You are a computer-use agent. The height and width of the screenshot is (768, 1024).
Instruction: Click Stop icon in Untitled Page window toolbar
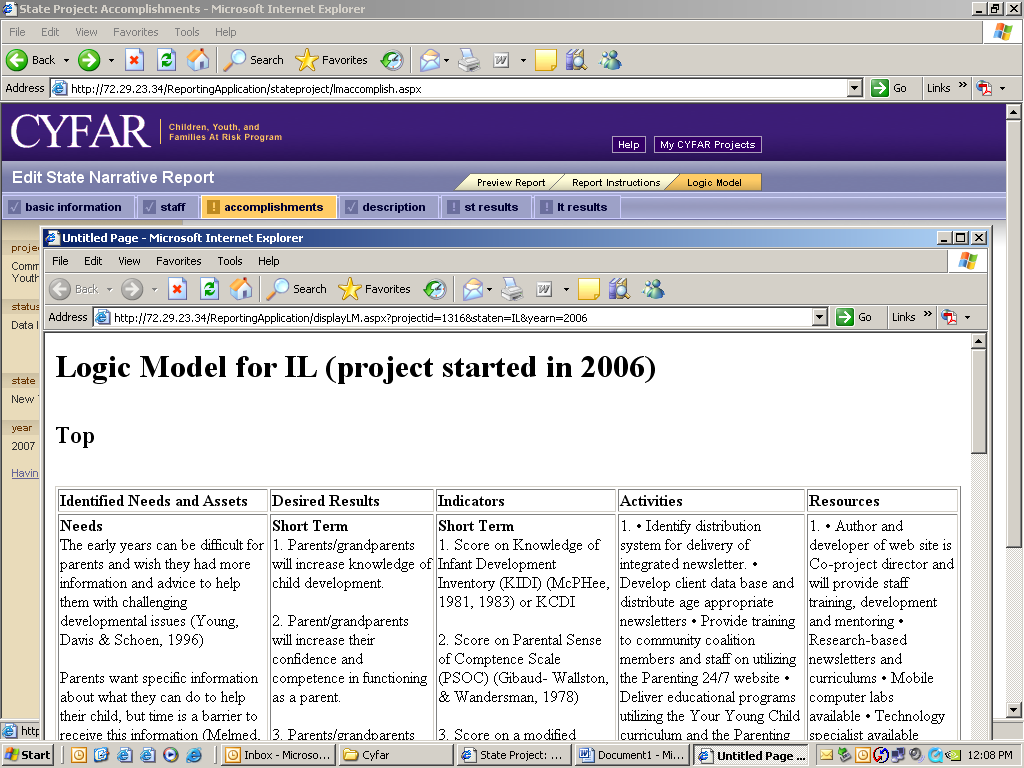(x=177, y=289)
